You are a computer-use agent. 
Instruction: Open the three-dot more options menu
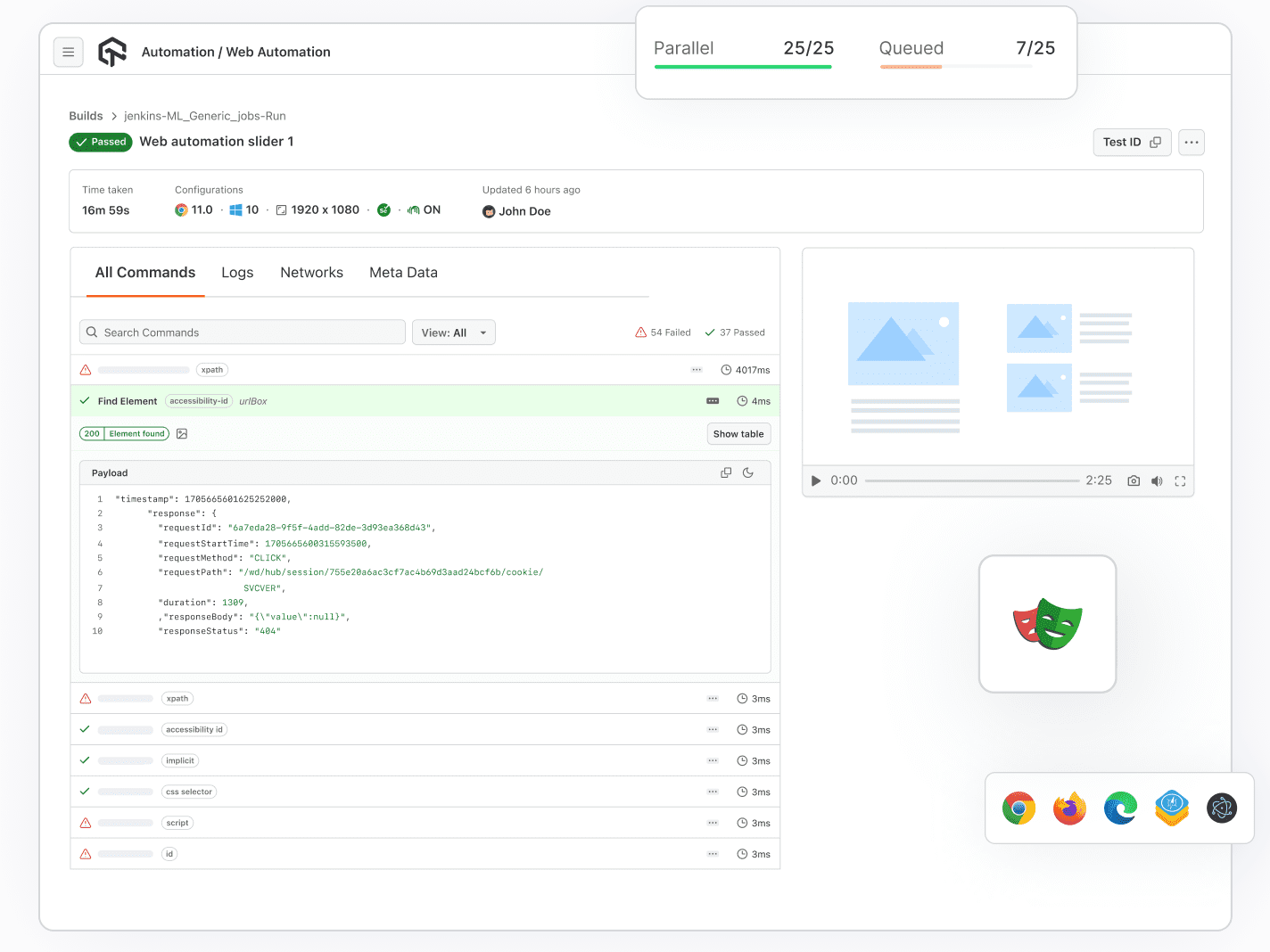click(x=1192, y=143)
